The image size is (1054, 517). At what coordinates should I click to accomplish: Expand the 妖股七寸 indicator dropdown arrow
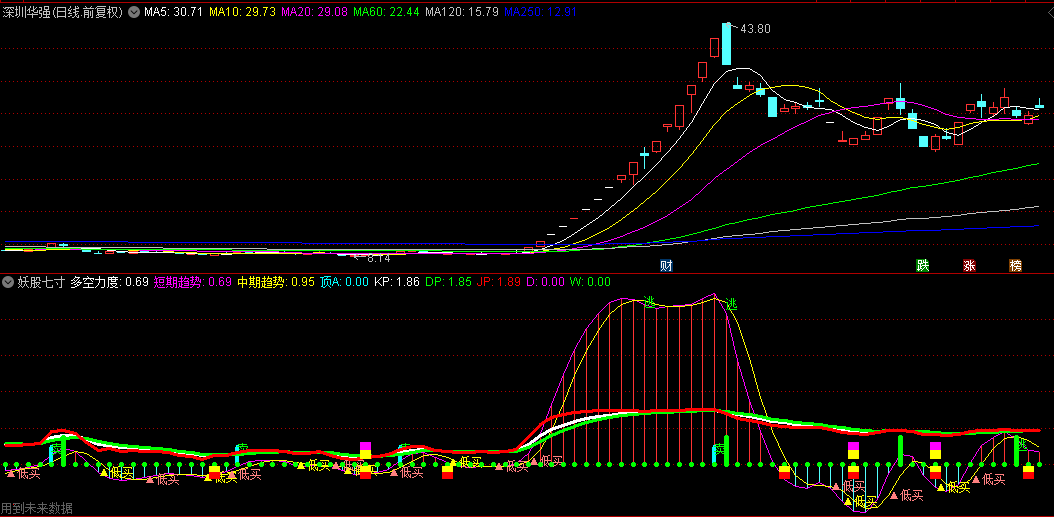(x=8, y=282)
